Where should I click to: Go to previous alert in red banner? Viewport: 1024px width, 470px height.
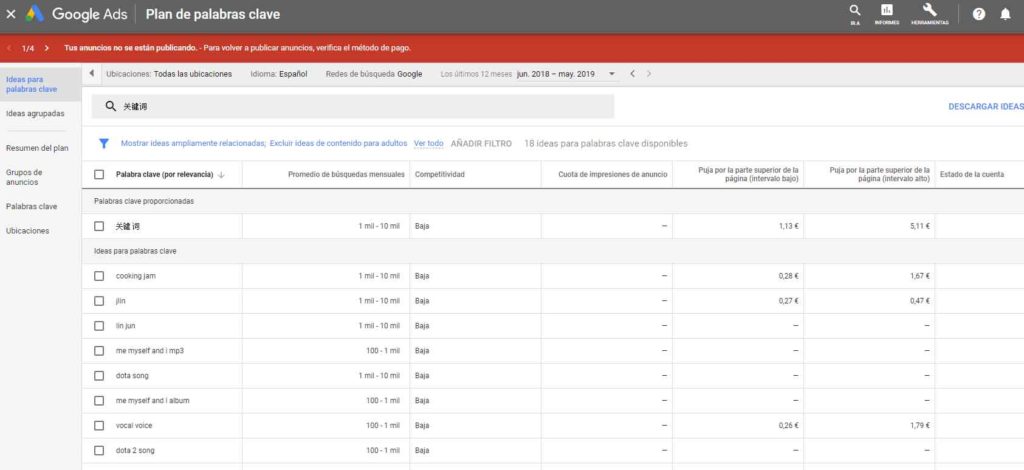tap(9, 48)
